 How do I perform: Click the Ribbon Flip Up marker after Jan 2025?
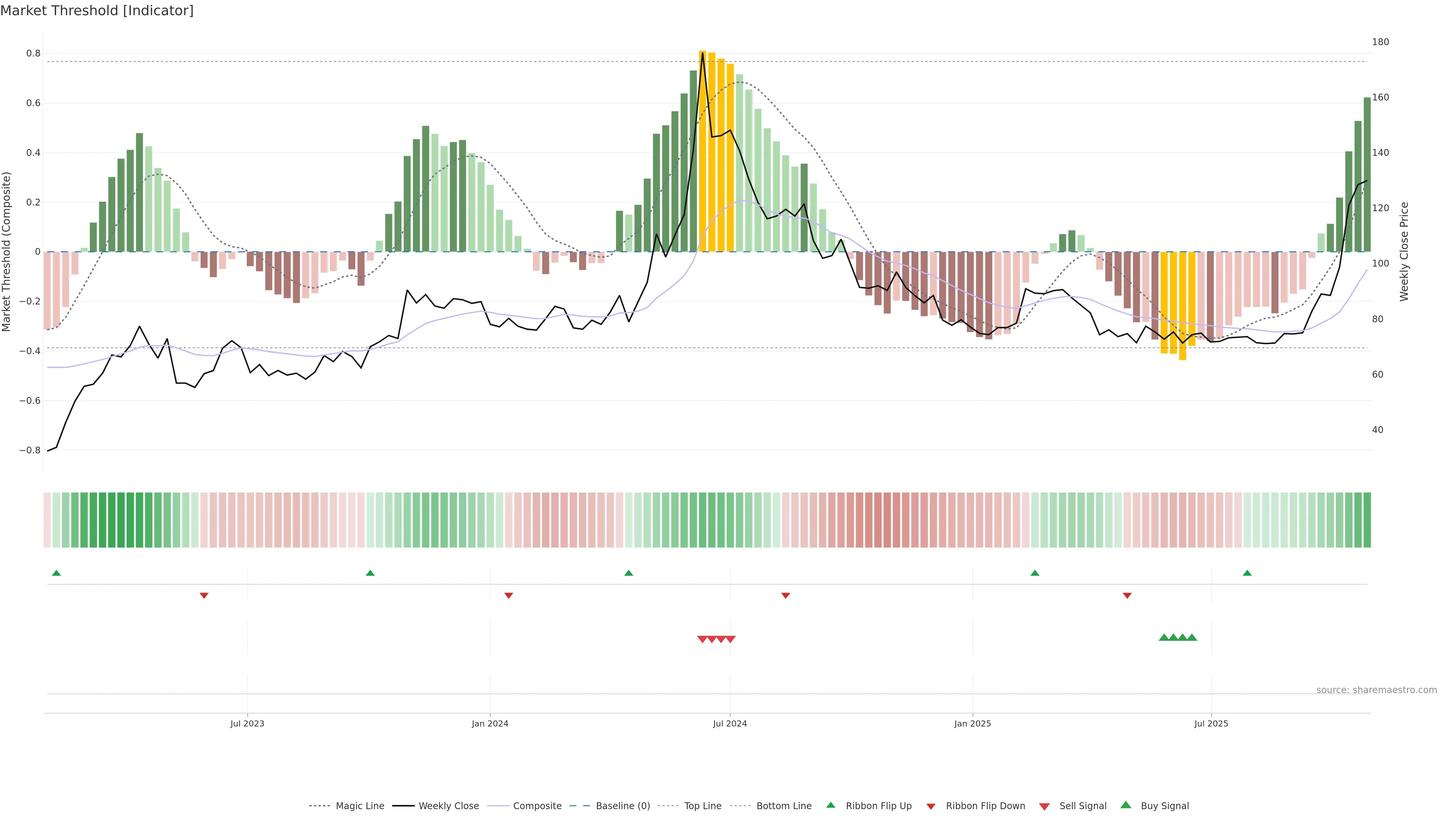[1035, 573]
